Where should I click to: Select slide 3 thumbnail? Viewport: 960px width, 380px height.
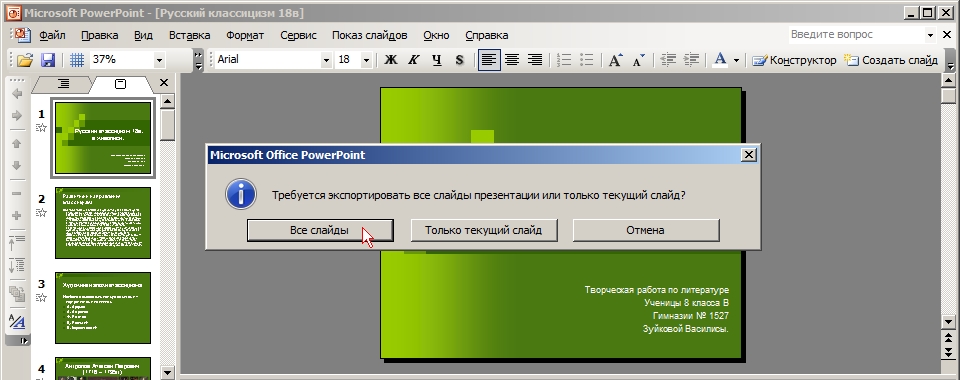coord(103,308)
